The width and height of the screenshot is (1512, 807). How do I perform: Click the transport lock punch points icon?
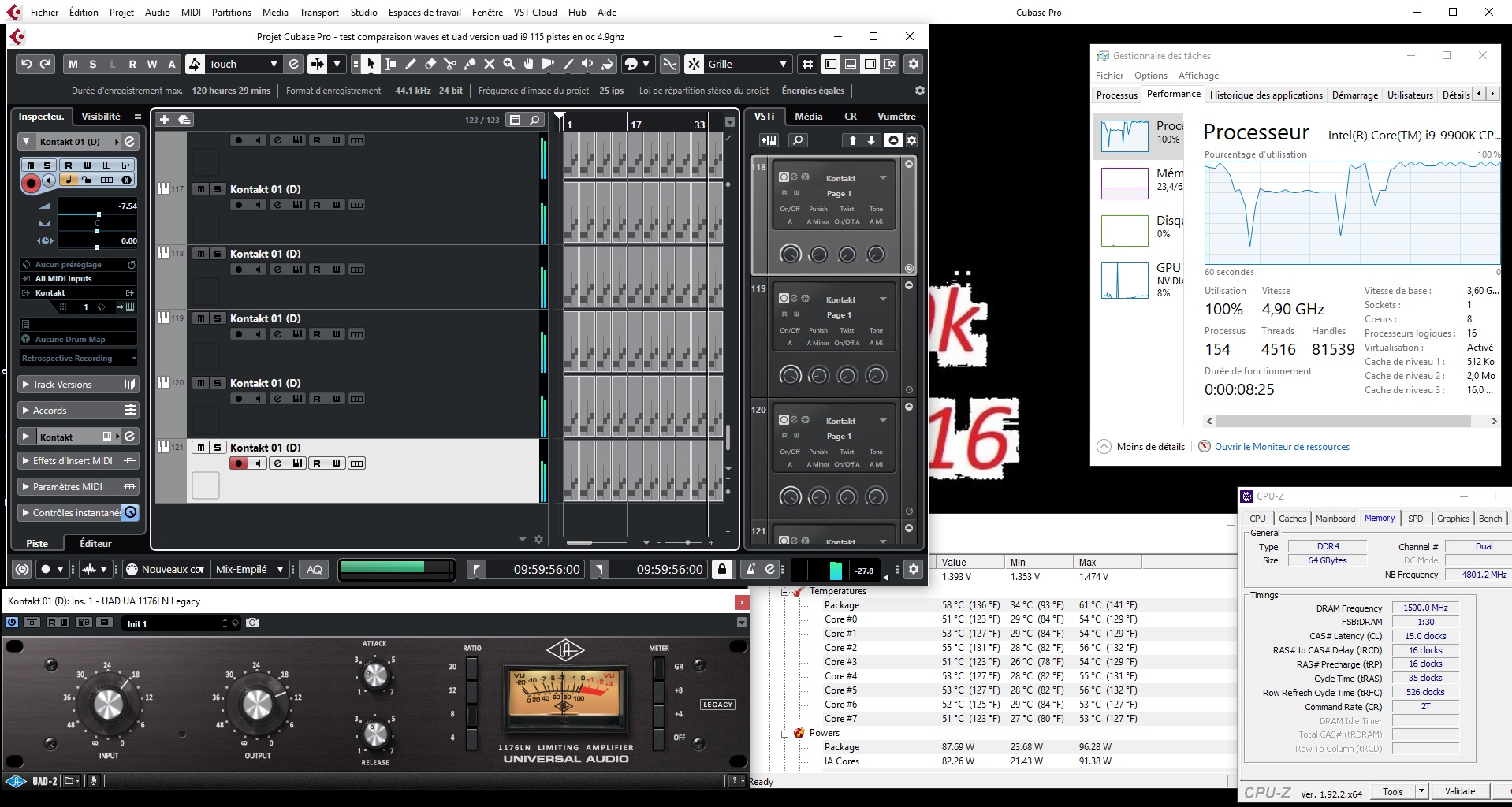coord(721,569)
